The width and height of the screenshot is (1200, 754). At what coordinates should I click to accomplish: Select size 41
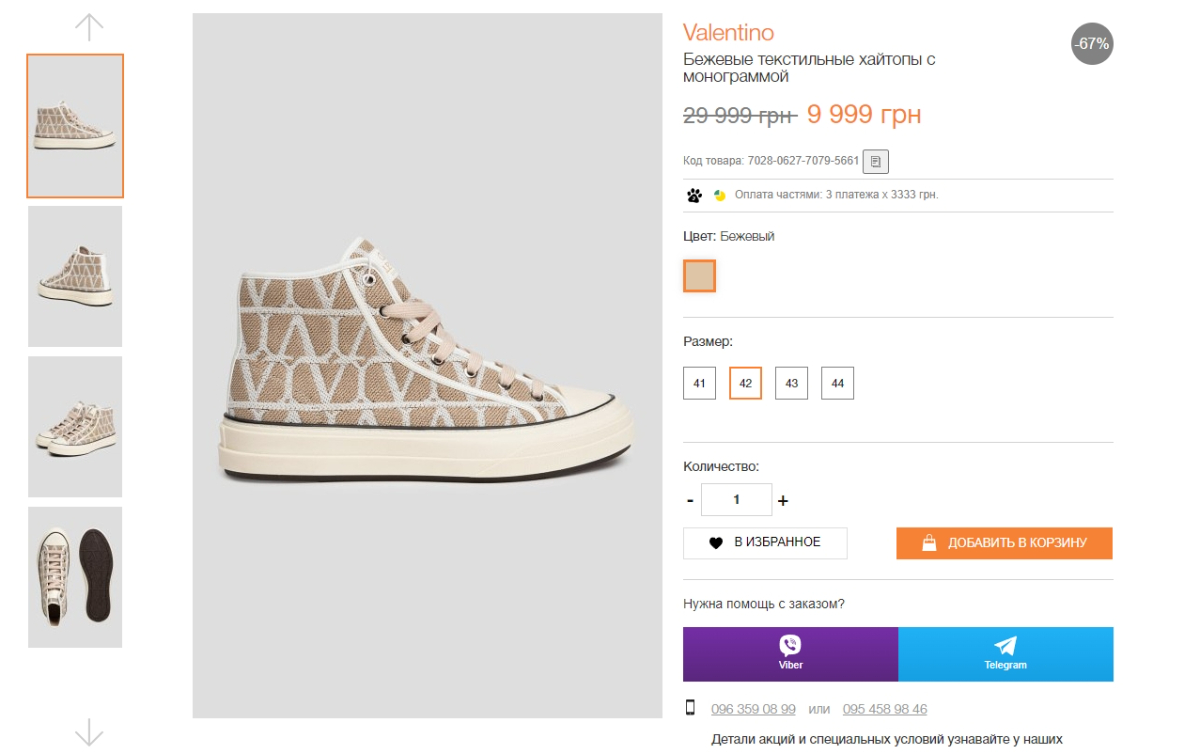pos(699,383)
